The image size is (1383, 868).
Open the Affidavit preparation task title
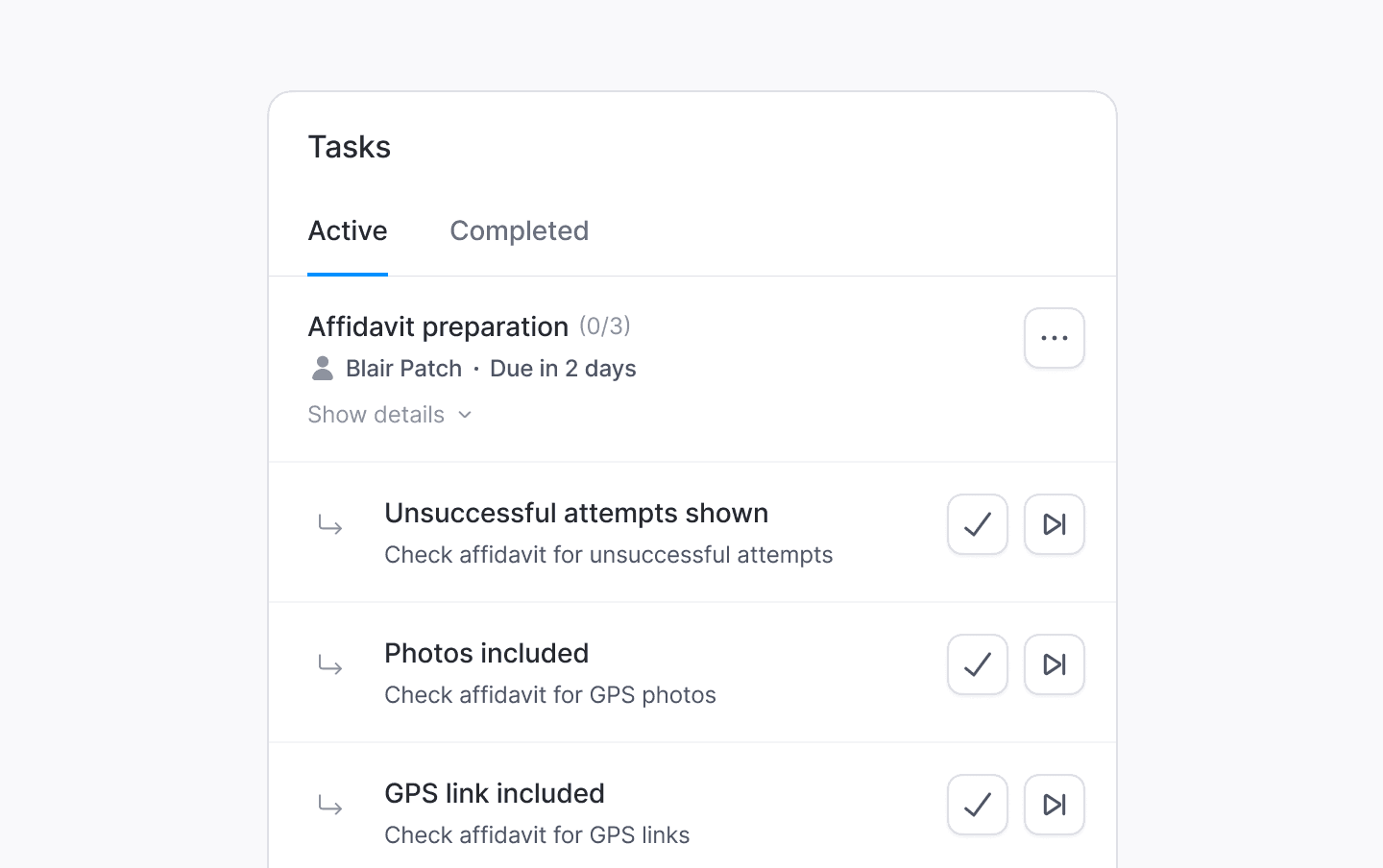[x=438, y=326]
